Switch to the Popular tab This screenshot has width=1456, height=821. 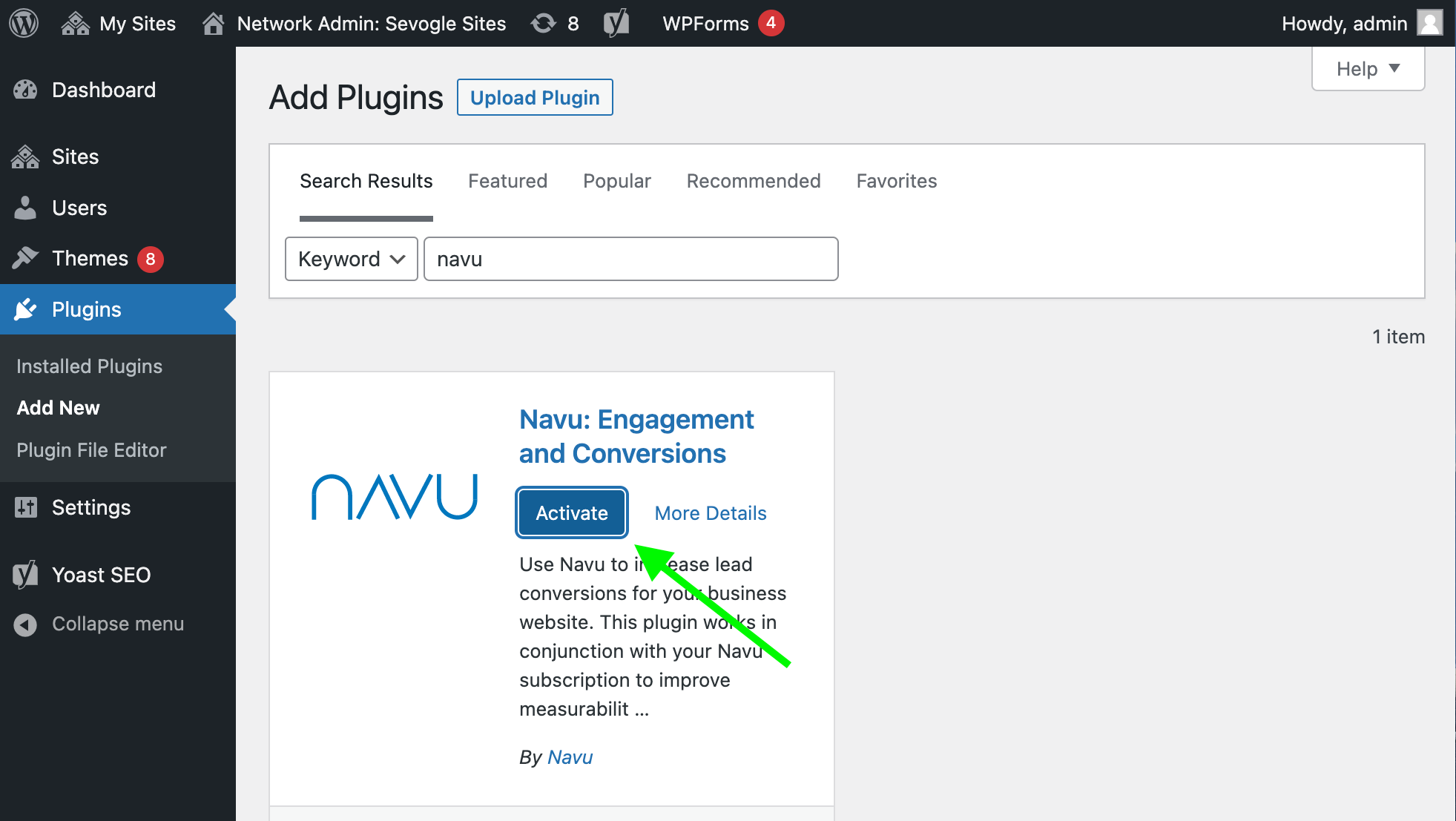(616, 181)
